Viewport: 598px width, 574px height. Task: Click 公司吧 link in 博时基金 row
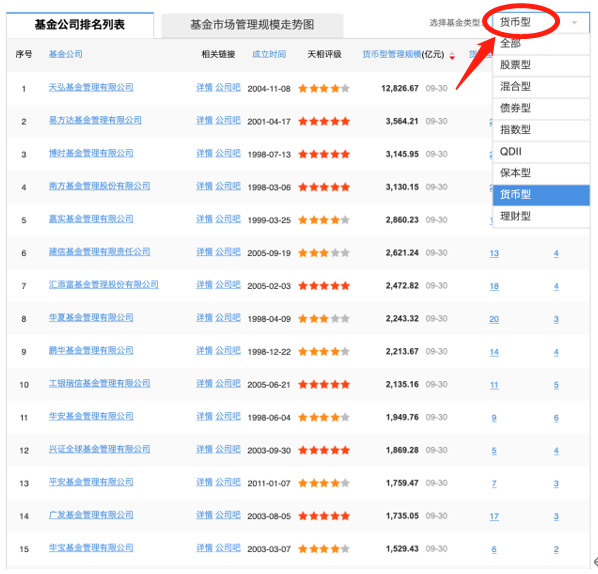228,153
